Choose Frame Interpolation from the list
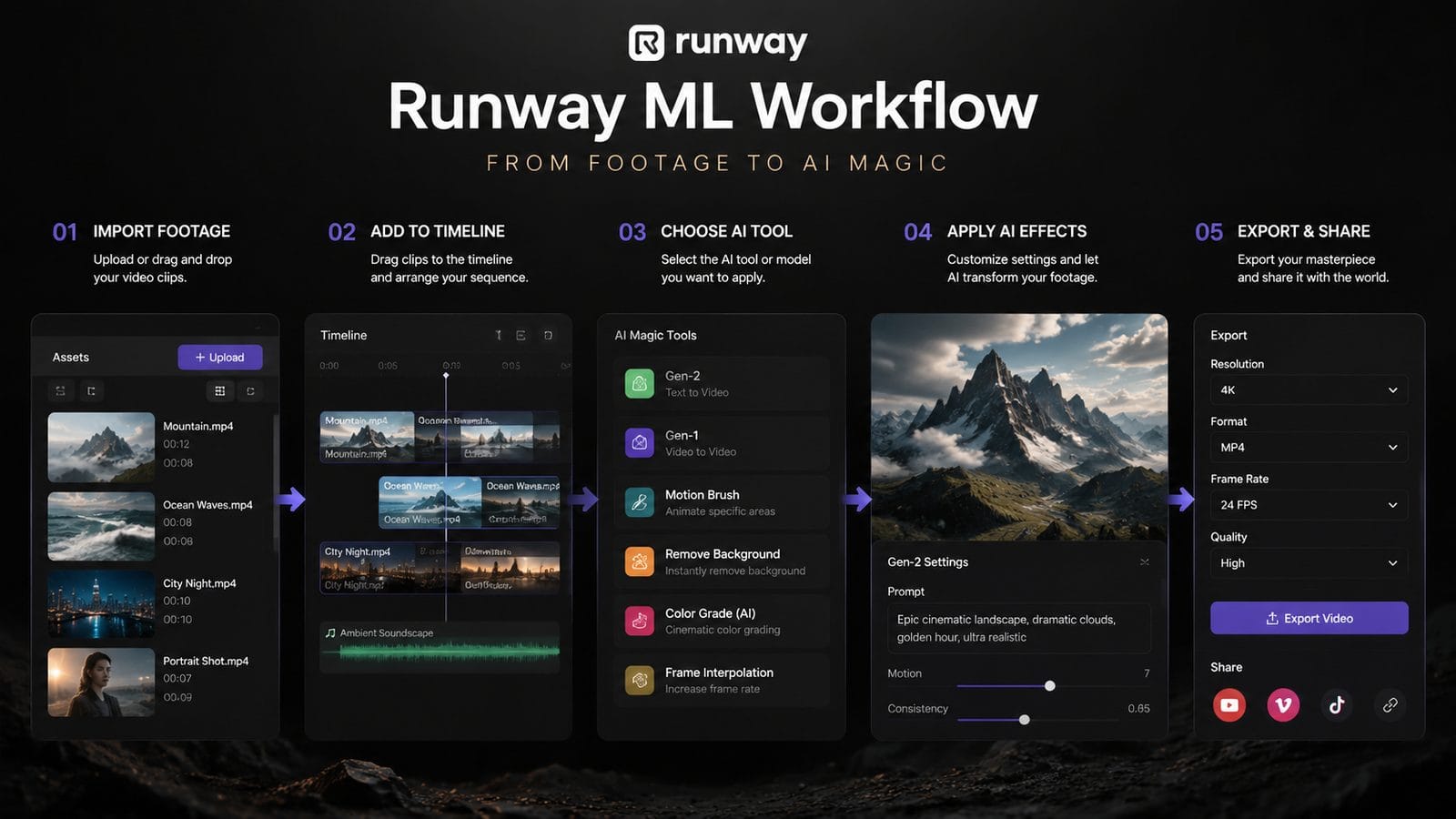This screenshot has width=1456, height=819. point(722,680)
